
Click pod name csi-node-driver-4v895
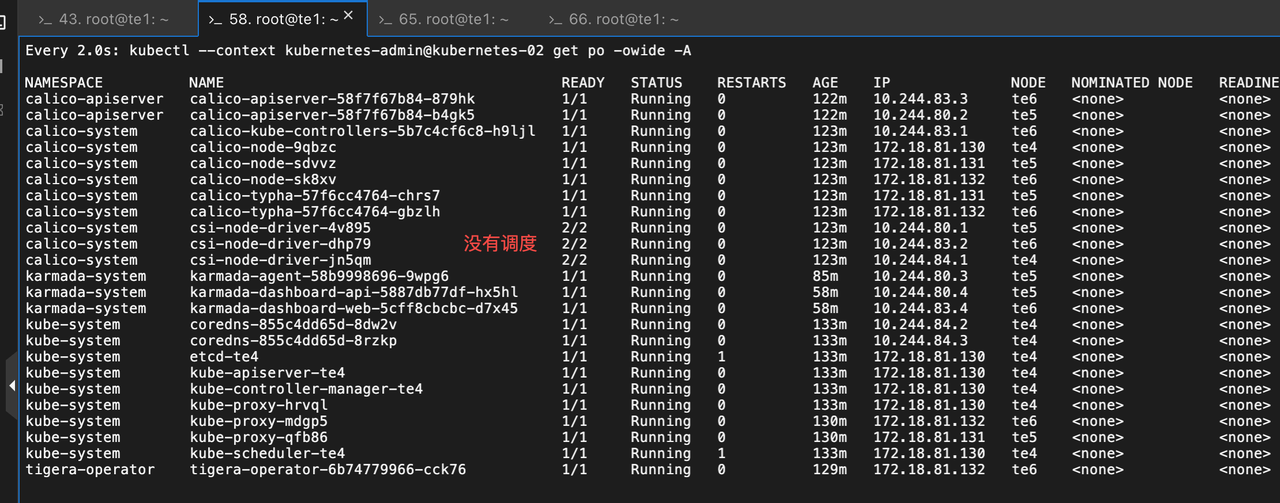click(x=280, y=228)
